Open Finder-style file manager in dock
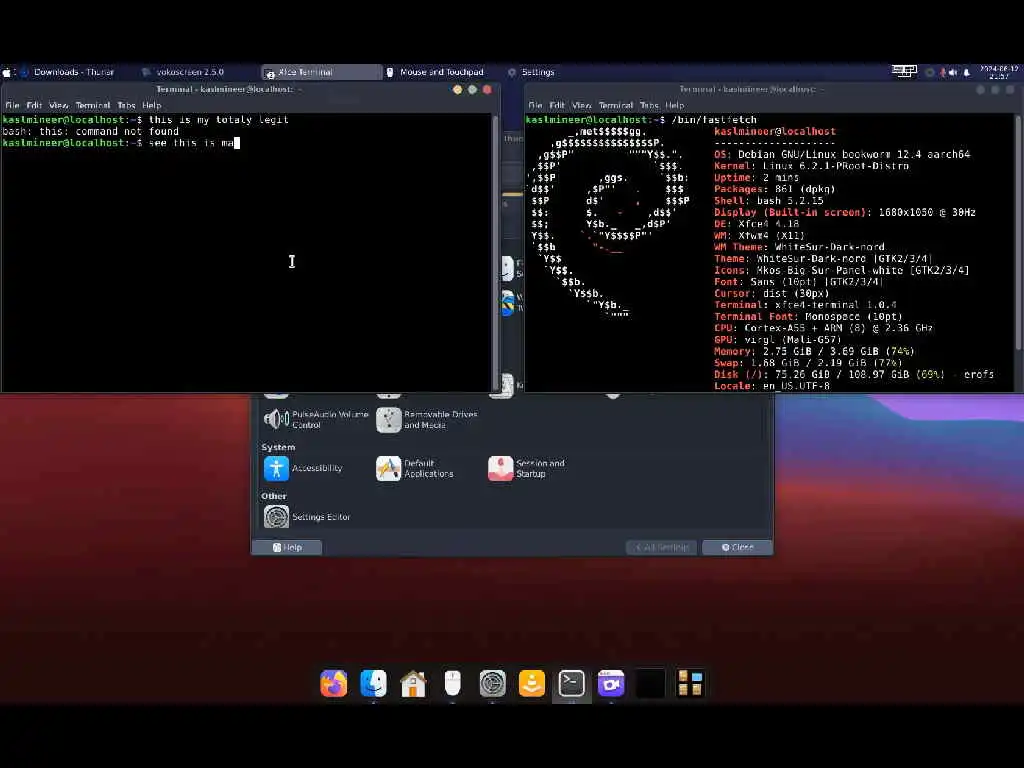 coord(374,683)
